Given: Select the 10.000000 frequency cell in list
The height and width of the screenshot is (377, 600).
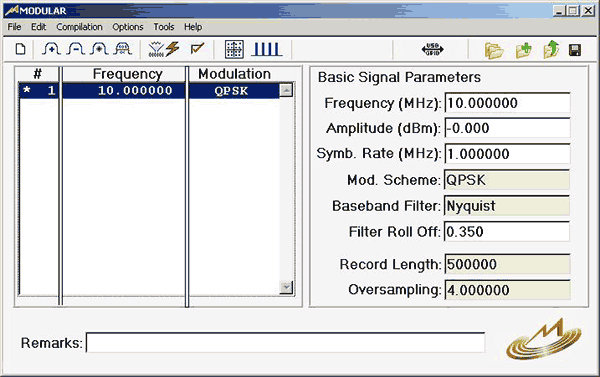Looking at the screenshot, I should (124, 91).
